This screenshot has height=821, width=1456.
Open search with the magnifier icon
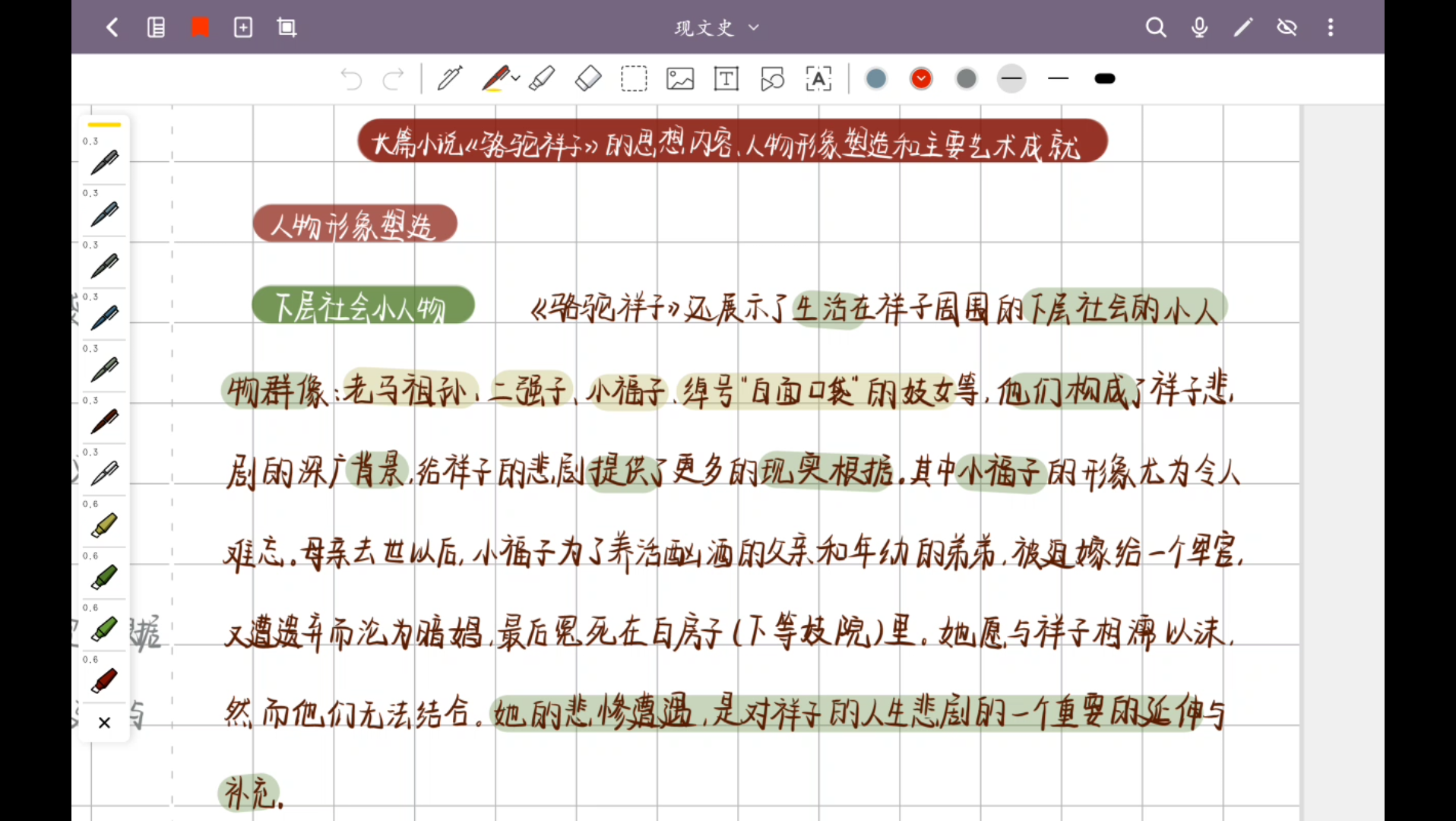coord(1156,28)
